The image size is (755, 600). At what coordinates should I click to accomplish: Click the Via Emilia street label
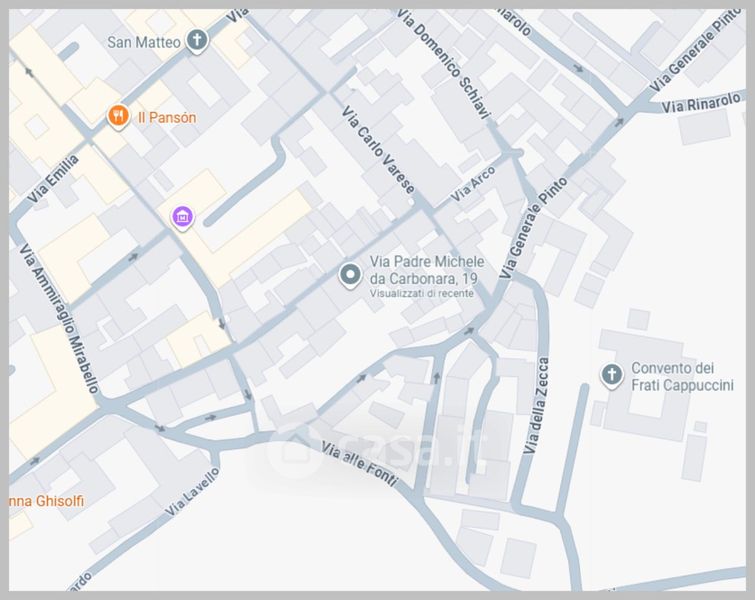tap(52, 179)
